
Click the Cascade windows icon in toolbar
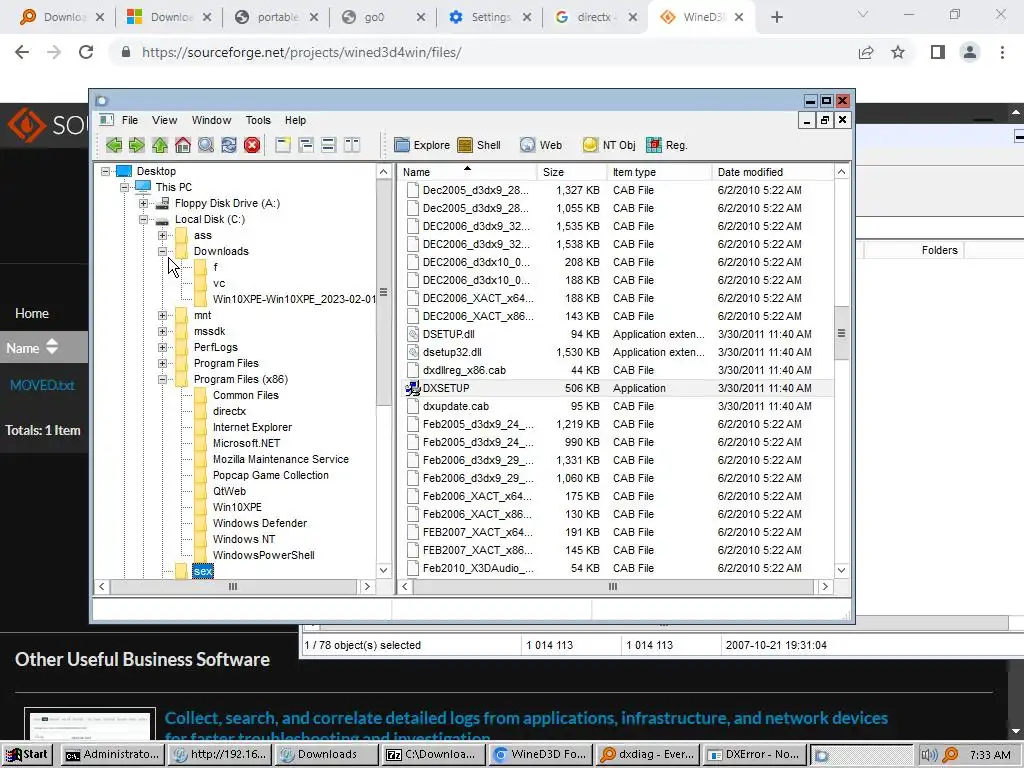[306, 145]
